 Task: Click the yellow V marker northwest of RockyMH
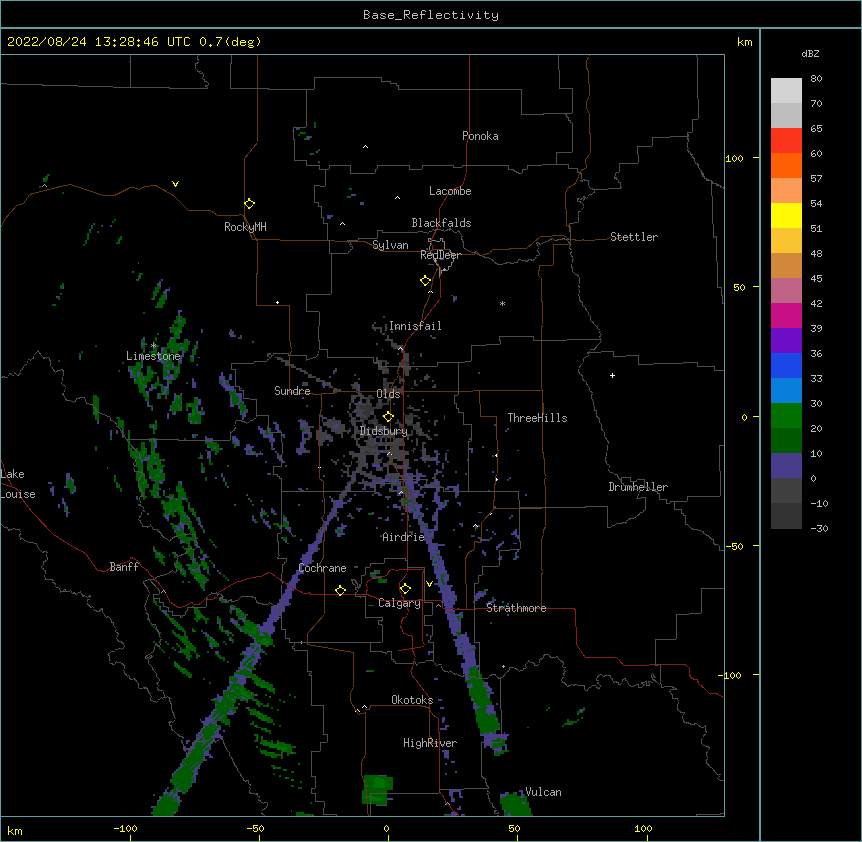coord(175,184)
